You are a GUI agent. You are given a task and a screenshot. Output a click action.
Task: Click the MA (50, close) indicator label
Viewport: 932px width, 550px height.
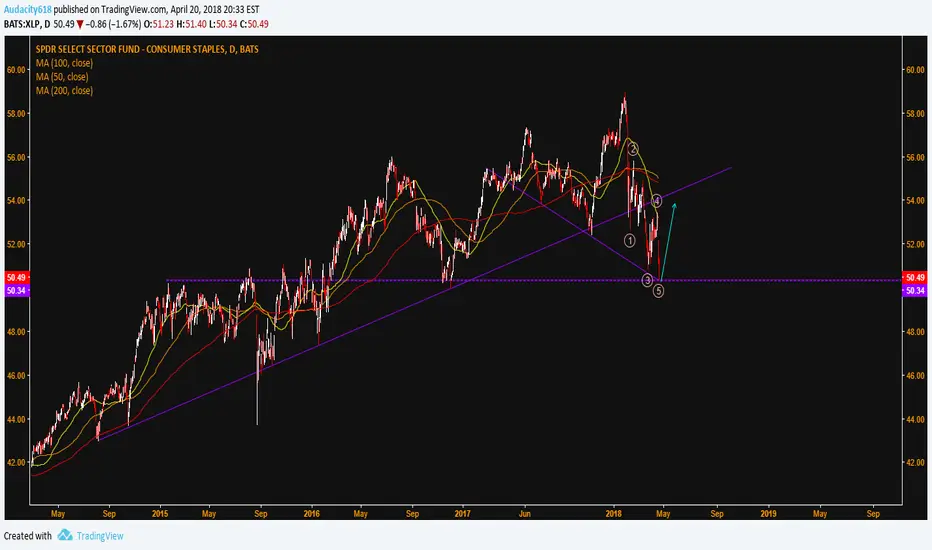[x=62, y=77]
